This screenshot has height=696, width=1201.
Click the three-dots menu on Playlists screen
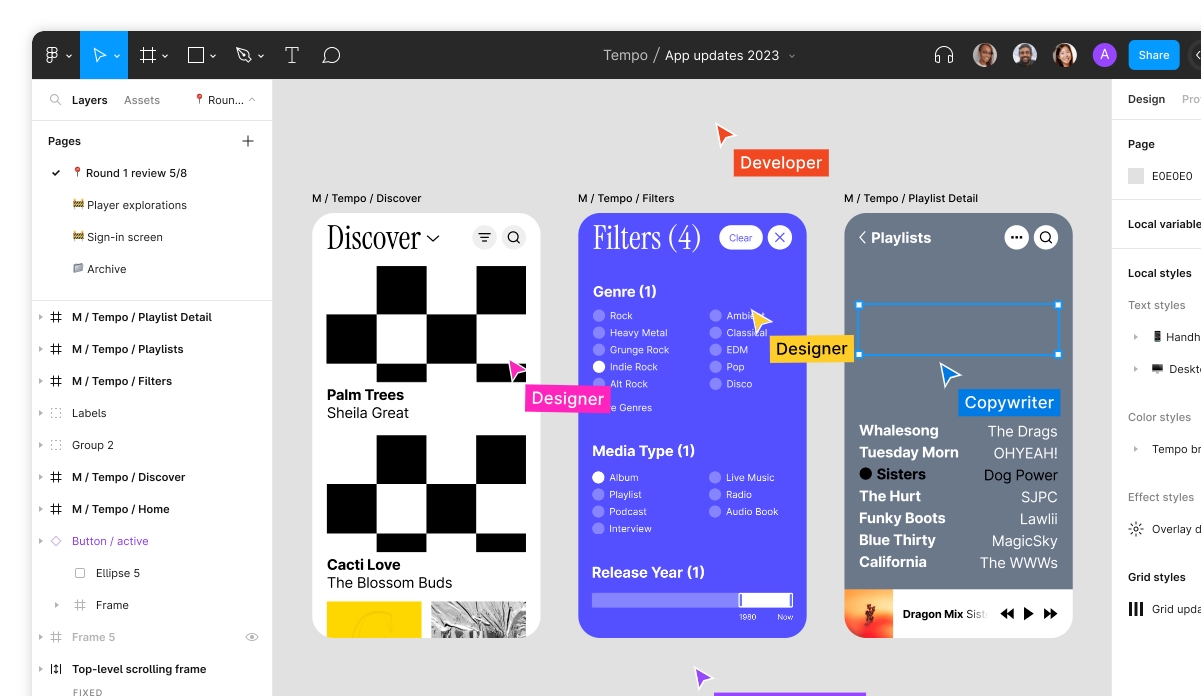coord(1016,238)
